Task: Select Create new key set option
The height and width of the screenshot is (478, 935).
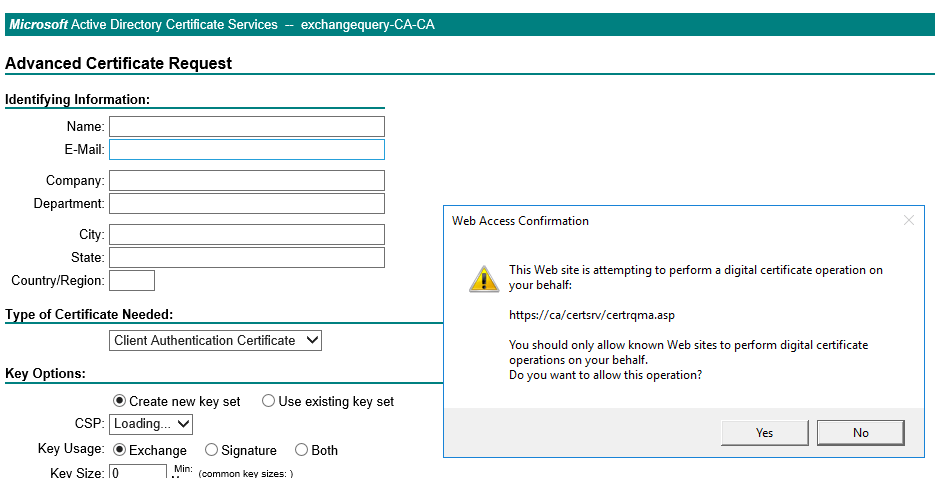Action: click(x=119, y=401)
